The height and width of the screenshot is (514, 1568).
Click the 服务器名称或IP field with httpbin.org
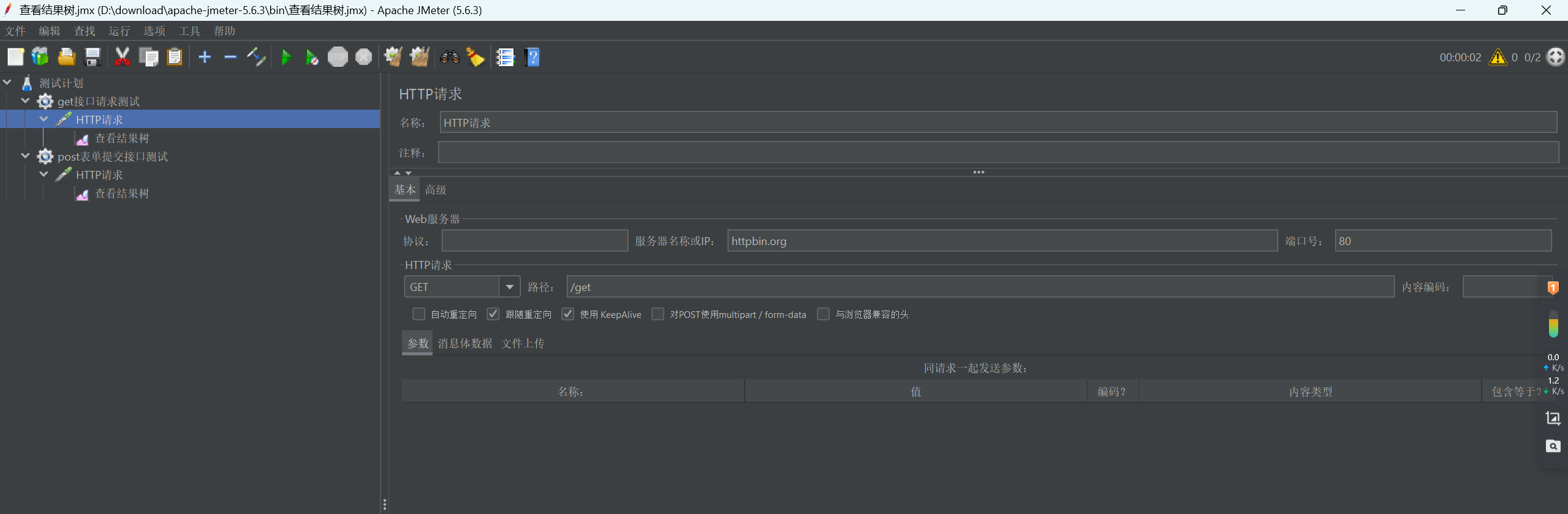(1002, 241)
